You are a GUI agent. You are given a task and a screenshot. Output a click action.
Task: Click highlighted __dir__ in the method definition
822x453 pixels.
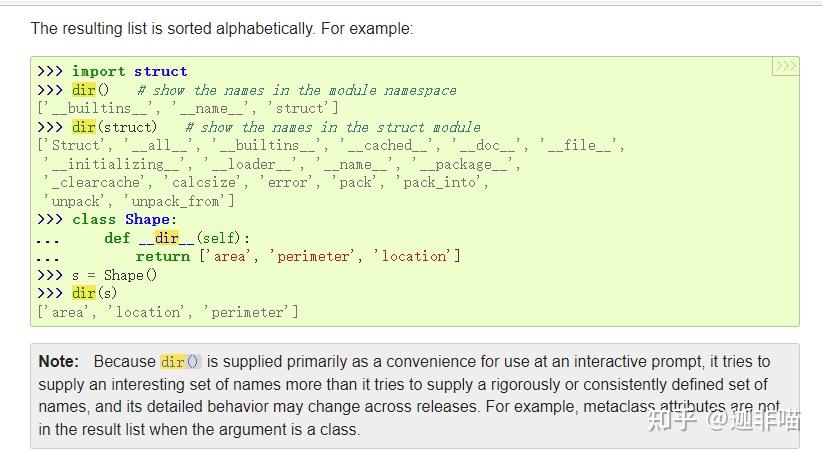166,238
